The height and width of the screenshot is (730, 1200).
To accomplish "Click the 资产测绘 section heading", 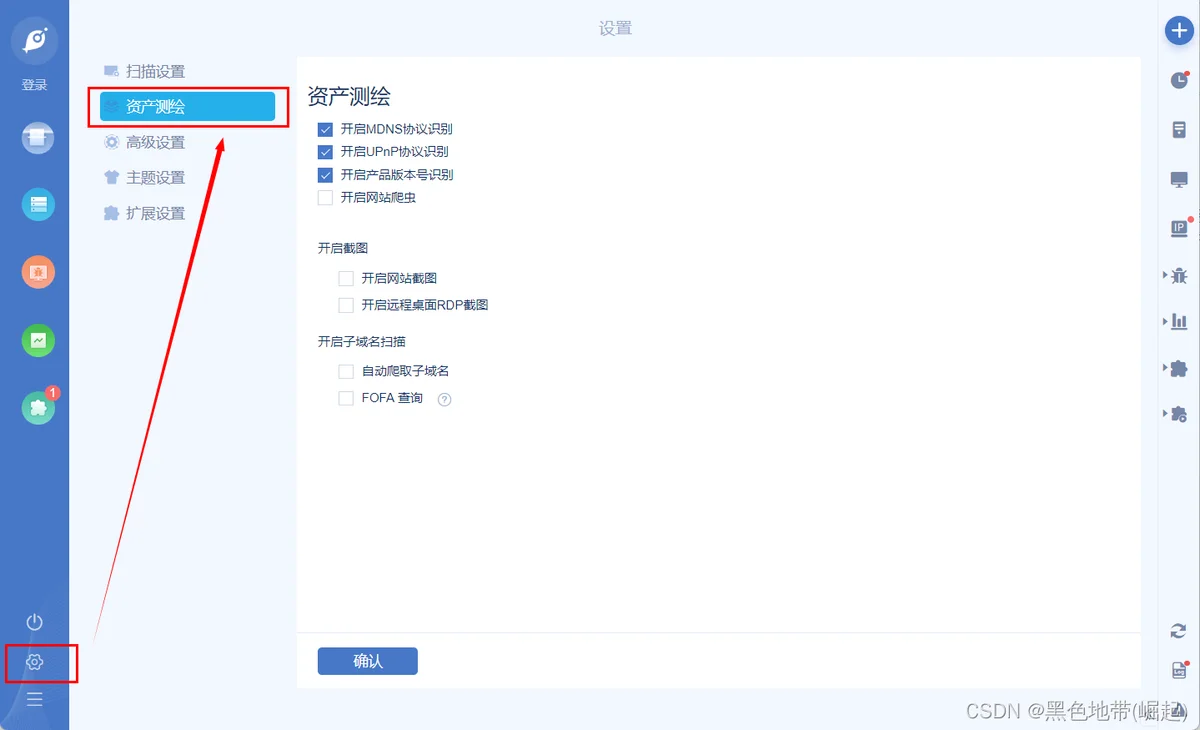I will (349, 96).
